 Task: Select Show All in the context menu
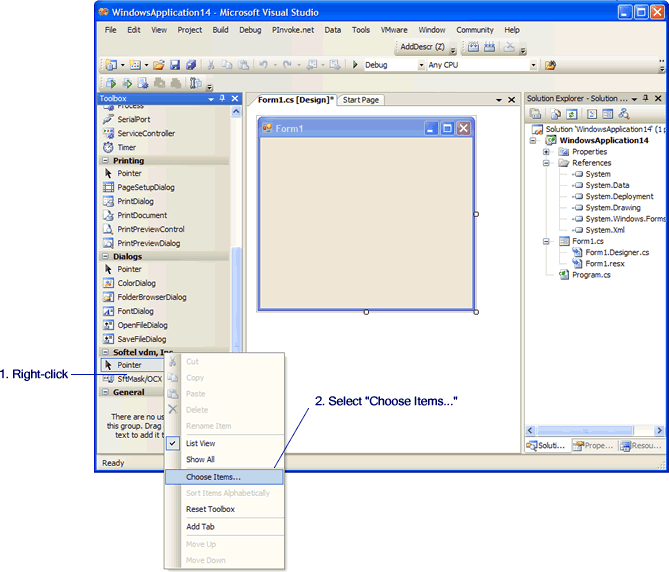[x=224, y=459]
